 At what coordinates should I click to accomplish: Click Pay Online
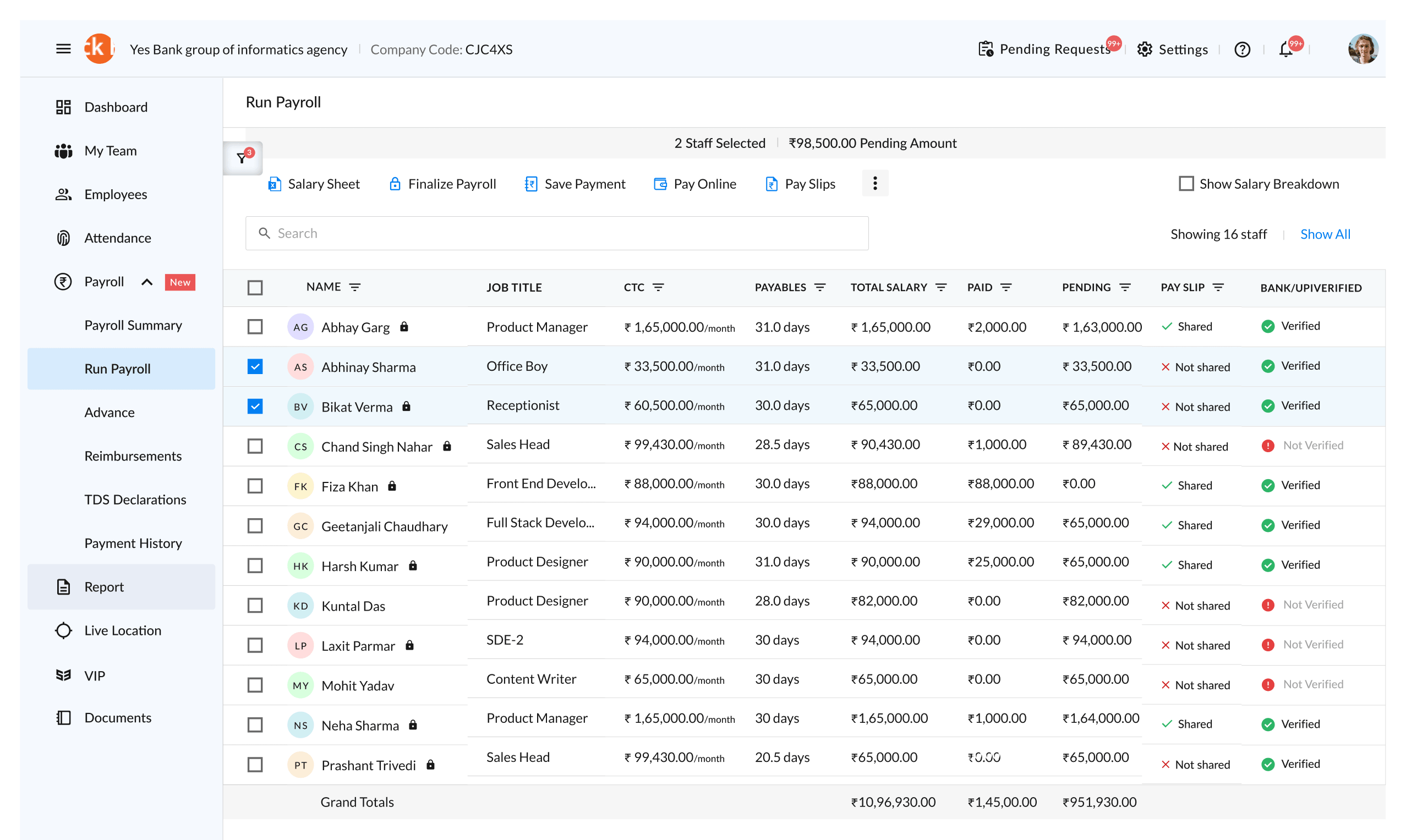pyautogui.click(x=695, y=184)
